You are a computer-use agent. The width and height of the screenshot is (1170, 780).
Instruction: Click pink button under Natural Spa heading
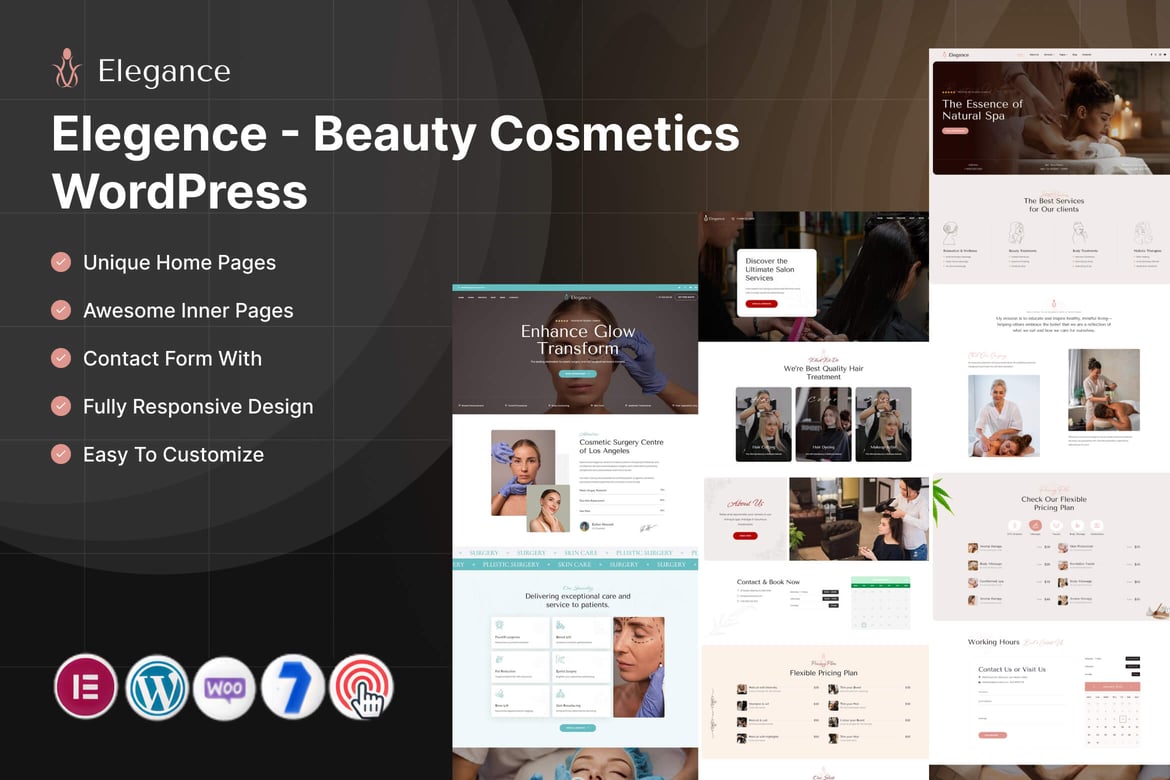(x=955, y=131)
